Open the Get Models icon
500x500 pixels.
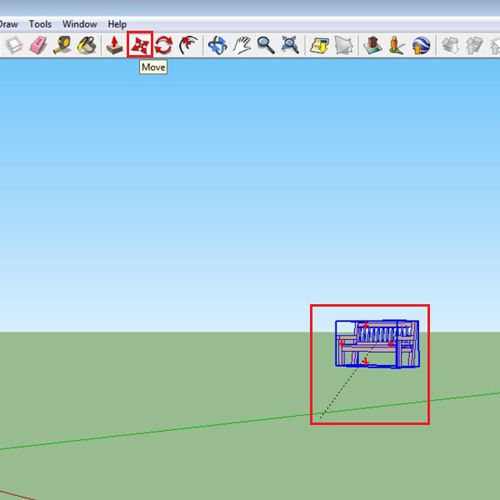tap(319, 45)
